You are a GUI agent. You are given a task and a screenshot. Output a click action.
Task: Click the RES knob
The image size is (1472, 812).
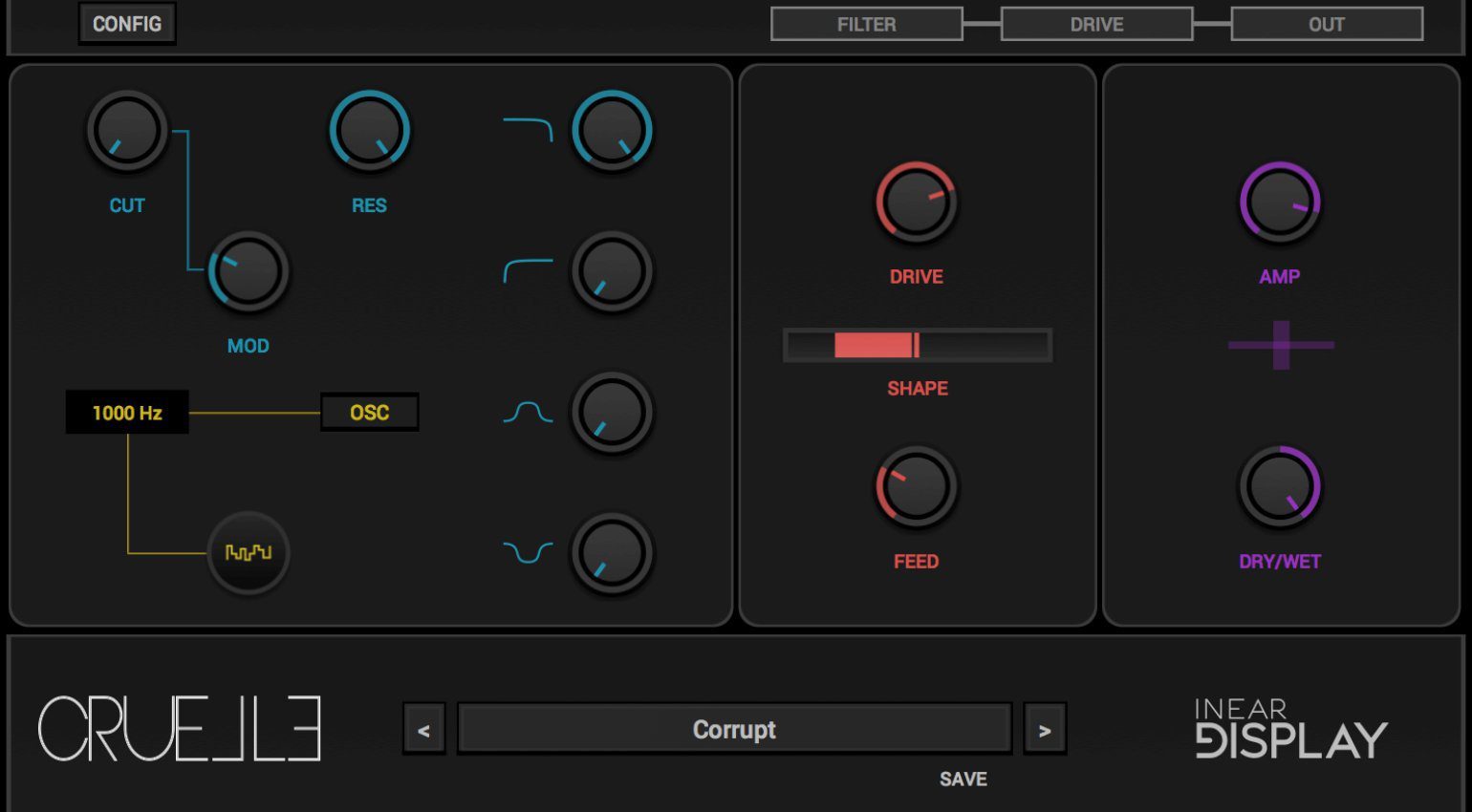point(370,131)
